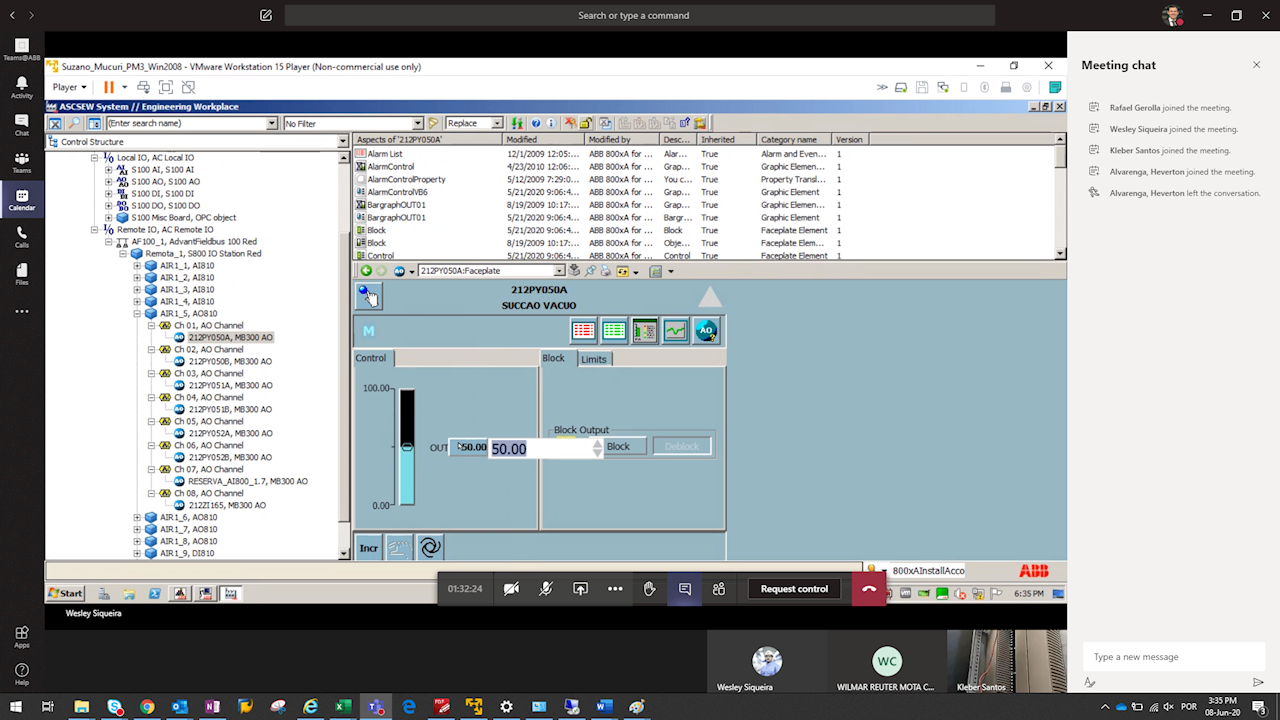
Task: Open the green event list icon
Action: pyautogui.click(x=614, y=331)
